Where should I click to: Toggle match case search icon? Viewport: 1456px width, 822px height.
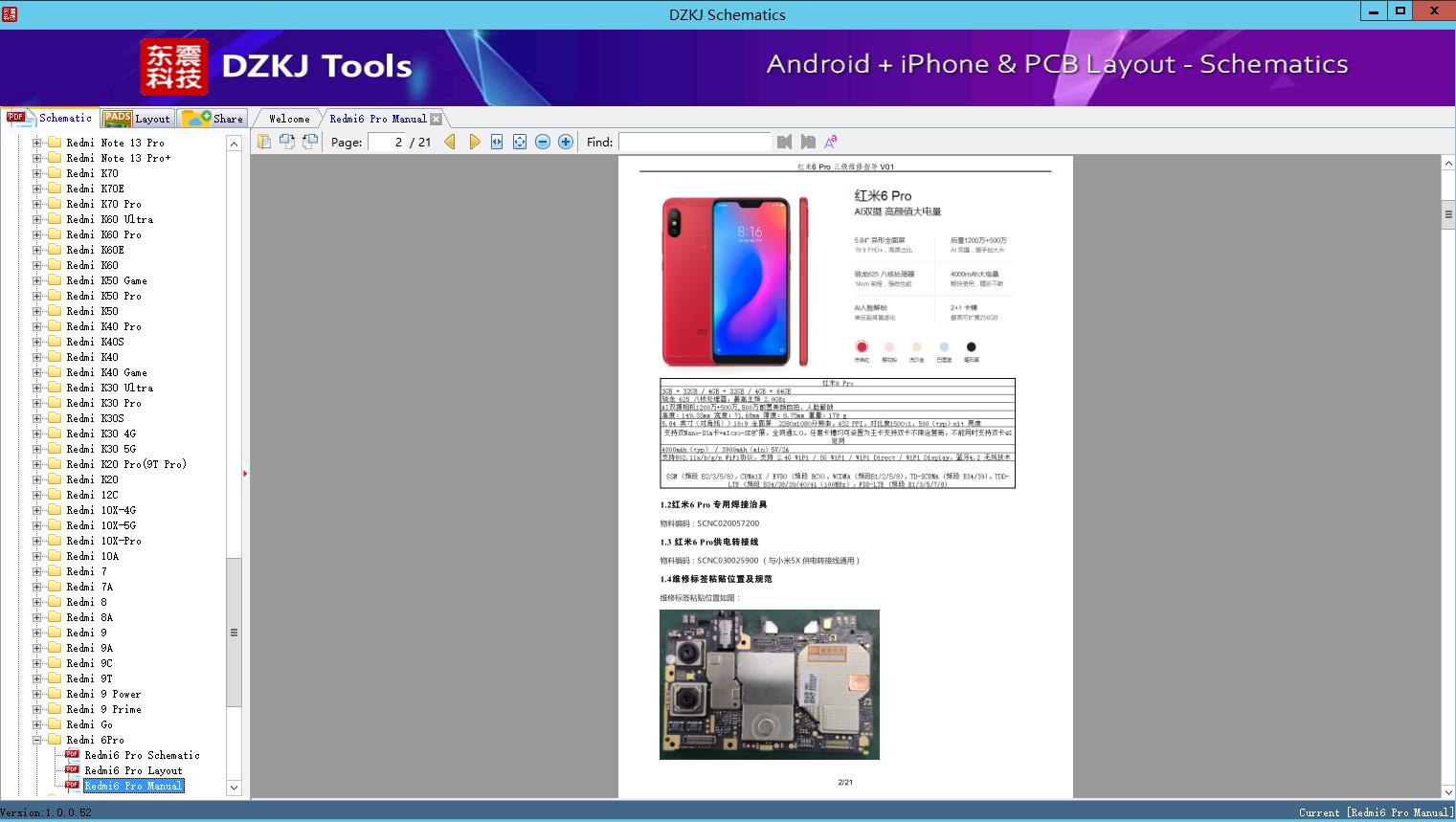click(x=831, y=142)
